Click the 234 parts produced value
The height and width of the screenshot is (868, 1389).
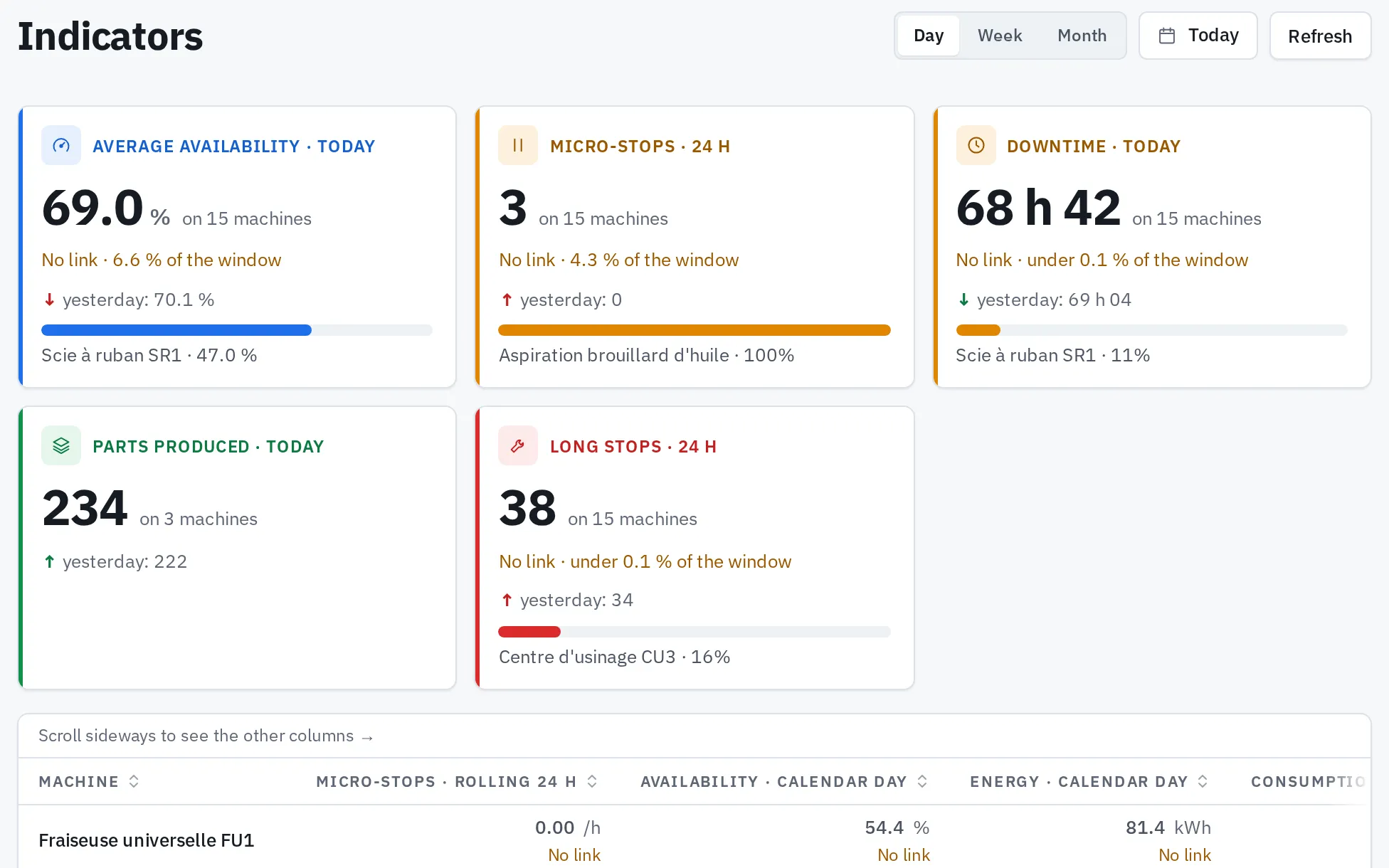85,508
